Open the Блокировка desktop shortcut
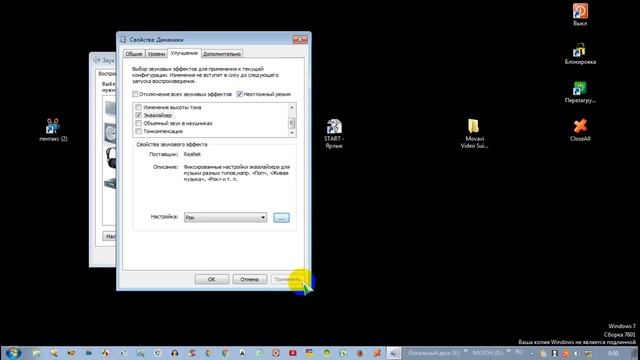Image resolution: width=640 pixels, height=360 pixels. (x=580, y=54)
